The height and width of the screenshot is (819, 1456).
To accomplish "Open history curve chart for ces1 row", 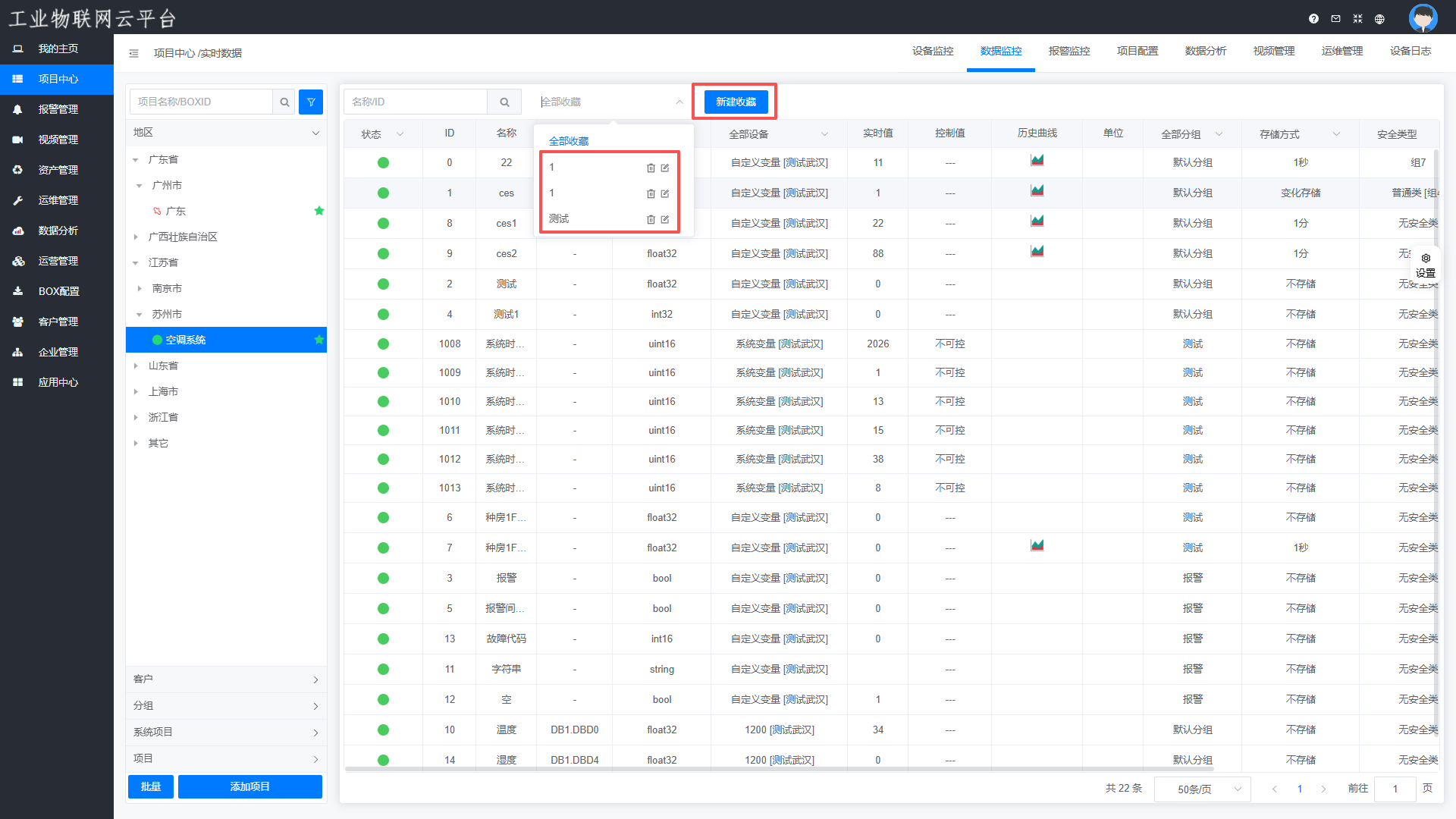I will (x=1037, y=221).
